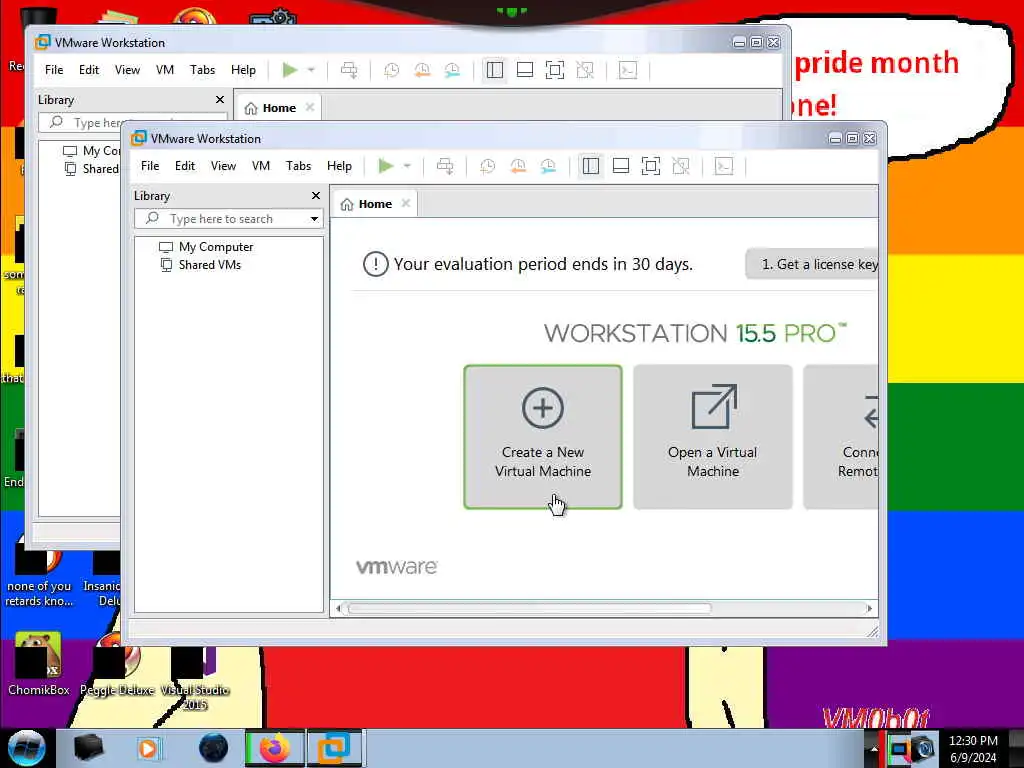
Task: Open ChomikBox desktop icon
Action: pyautogui.click(x=39, y=664)
